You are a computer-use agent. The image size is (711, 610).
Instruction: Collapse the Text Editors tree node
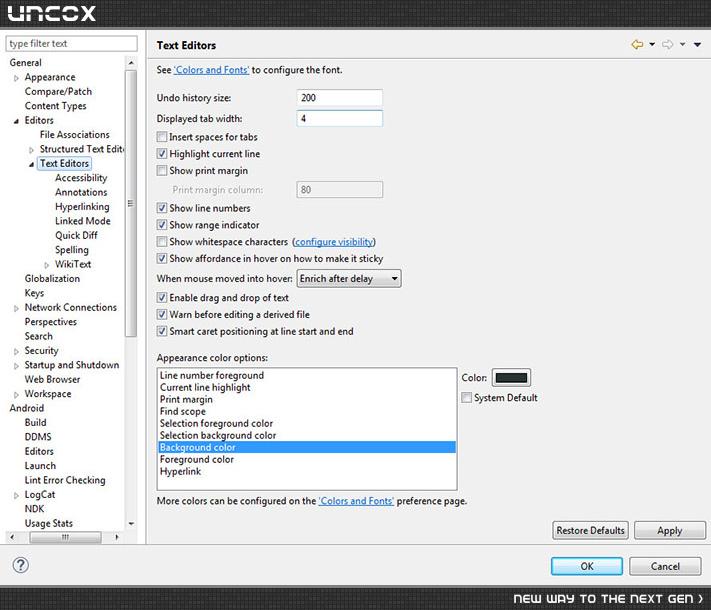click(x=31, y=164)
